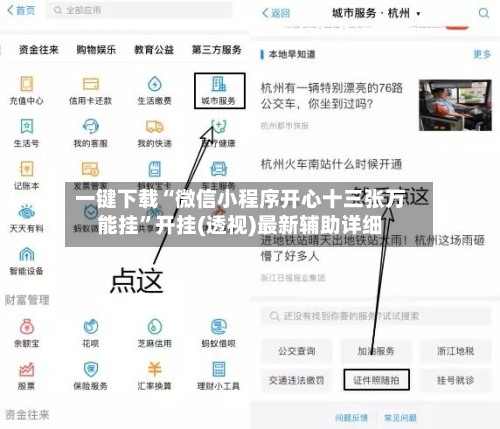Viewport: 500px width, 429px height.
Task: Open the 杭州火车南站什么时候开通 headline
Action: coord(331,164)
